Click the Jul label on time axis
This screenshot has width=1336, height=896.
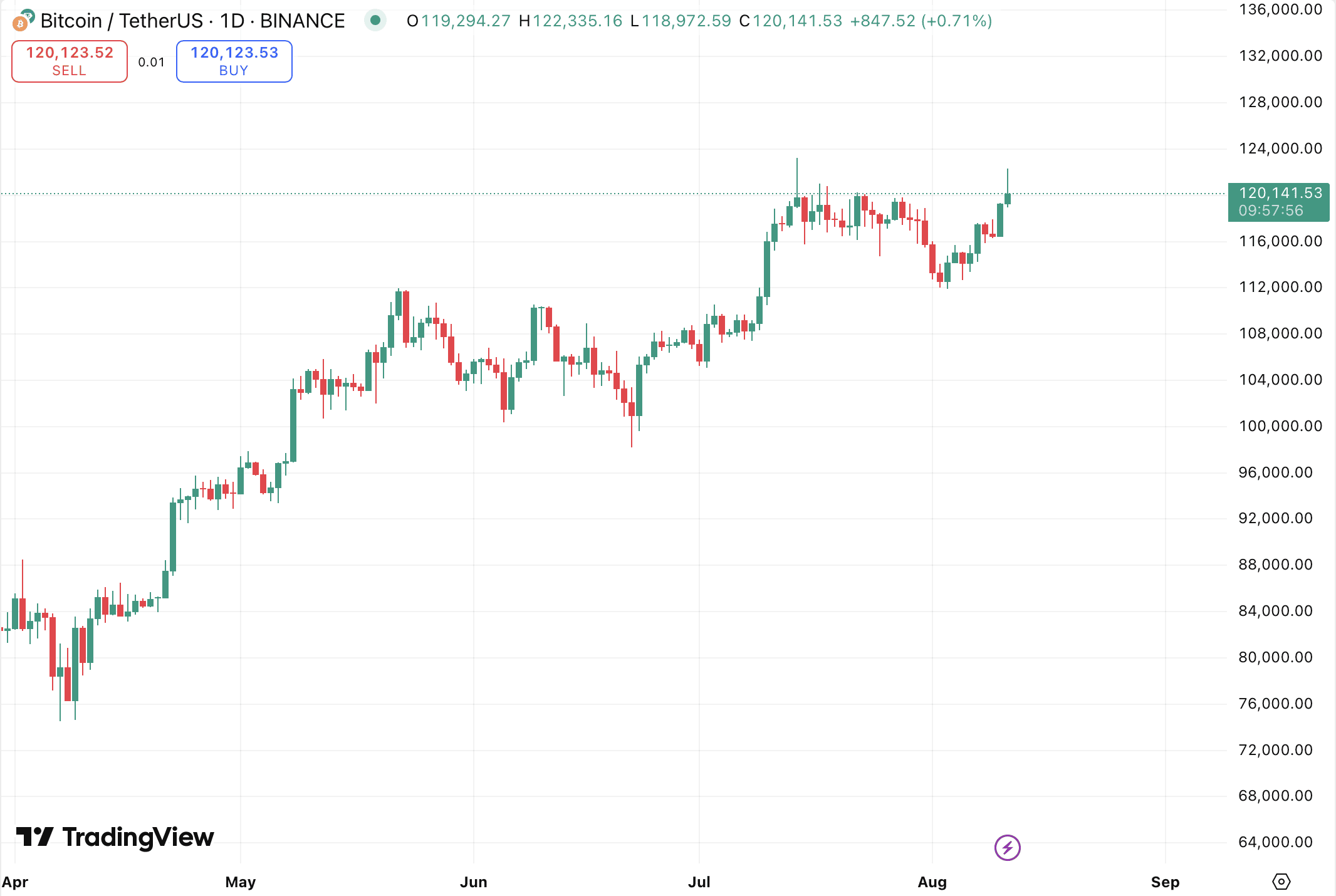coord(699,882)
